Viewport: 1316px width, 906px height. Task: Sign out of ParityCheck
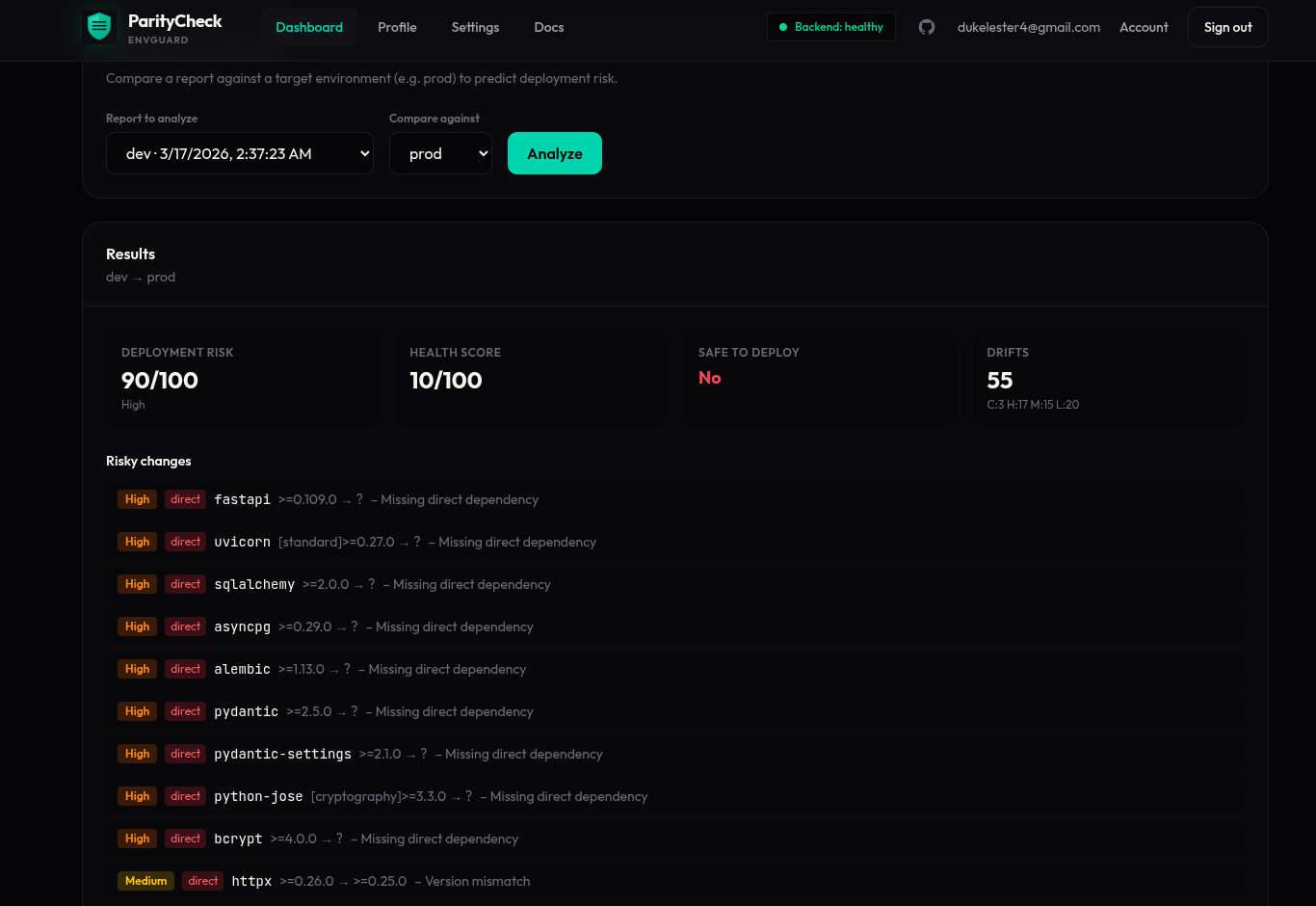click(1227, 27)
